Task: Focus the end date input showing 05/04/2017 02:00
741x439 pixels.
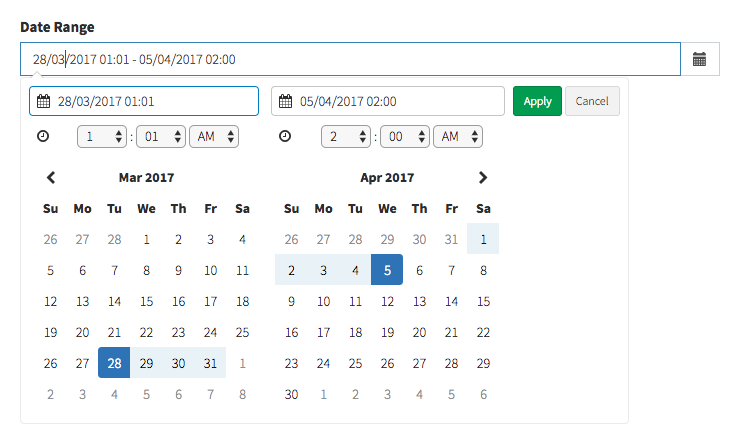Action: pos(395,101)
